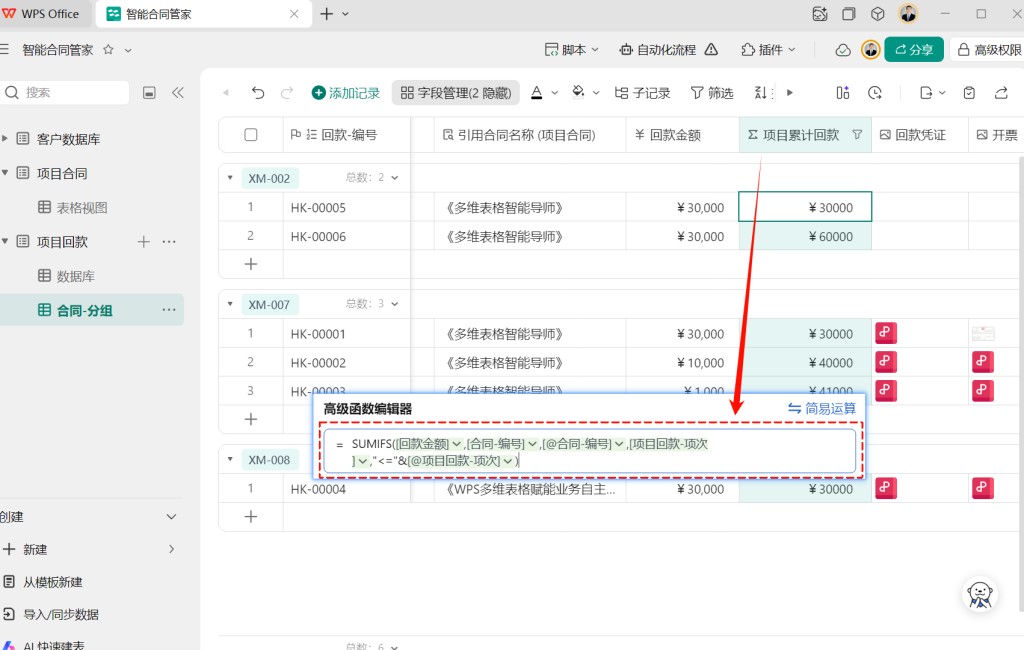The width and height of the screenshot is (1024, 650).
Task: Expand more toolbar items arrow
Action: tap(790, 93)
